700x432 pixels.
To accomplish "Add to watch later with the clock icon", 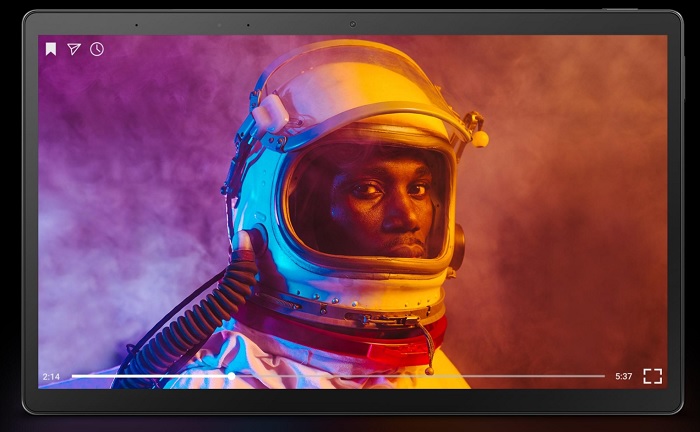I will coord(97,49).
